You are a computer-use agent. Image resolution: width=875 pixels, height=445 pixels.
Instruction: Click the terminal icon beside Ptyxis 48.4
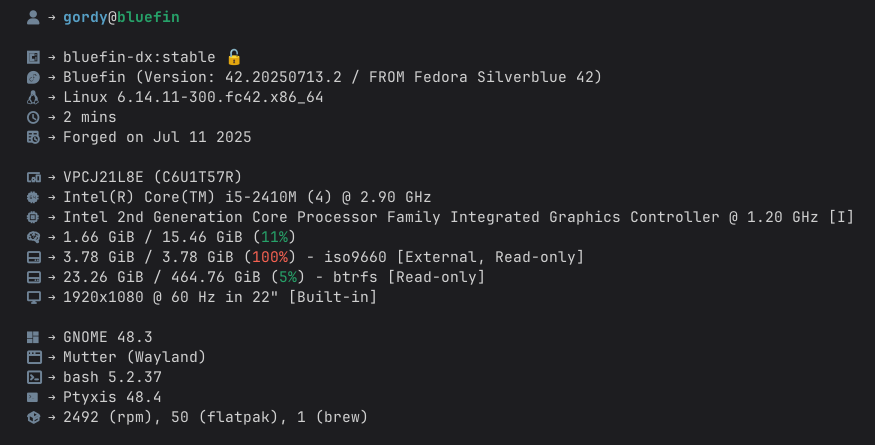tap(33, 397)
